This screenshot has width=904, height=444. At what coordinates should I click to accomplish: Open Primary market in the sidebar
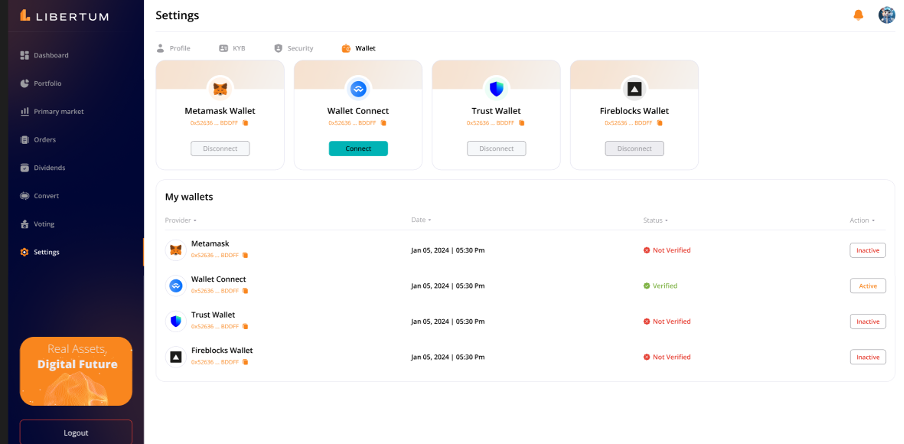pyautogui.click(x=58, y=111)
